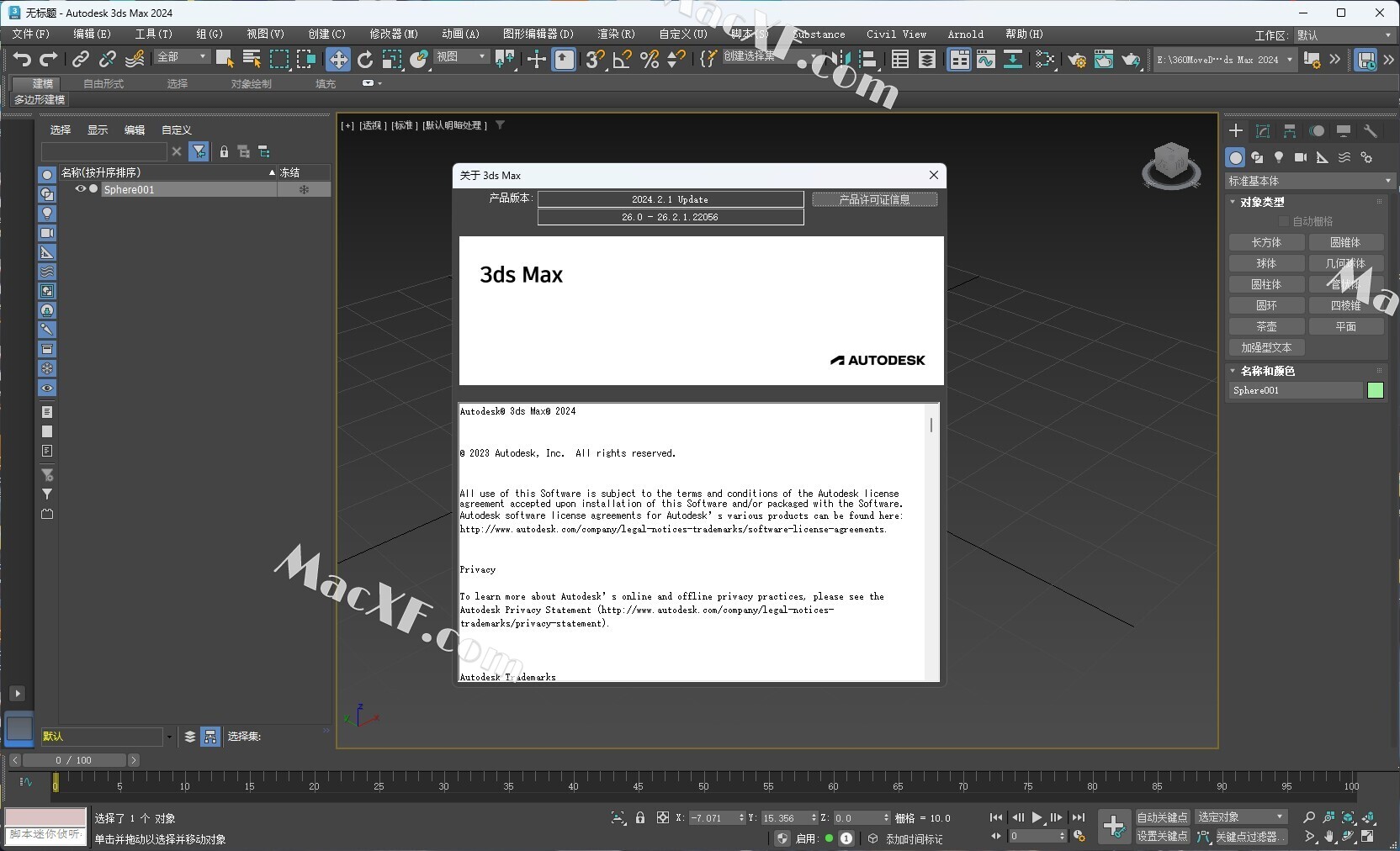
Task: Toggle the 3D Snaps button
Action: pyautogui.click(x=595, y=59)
